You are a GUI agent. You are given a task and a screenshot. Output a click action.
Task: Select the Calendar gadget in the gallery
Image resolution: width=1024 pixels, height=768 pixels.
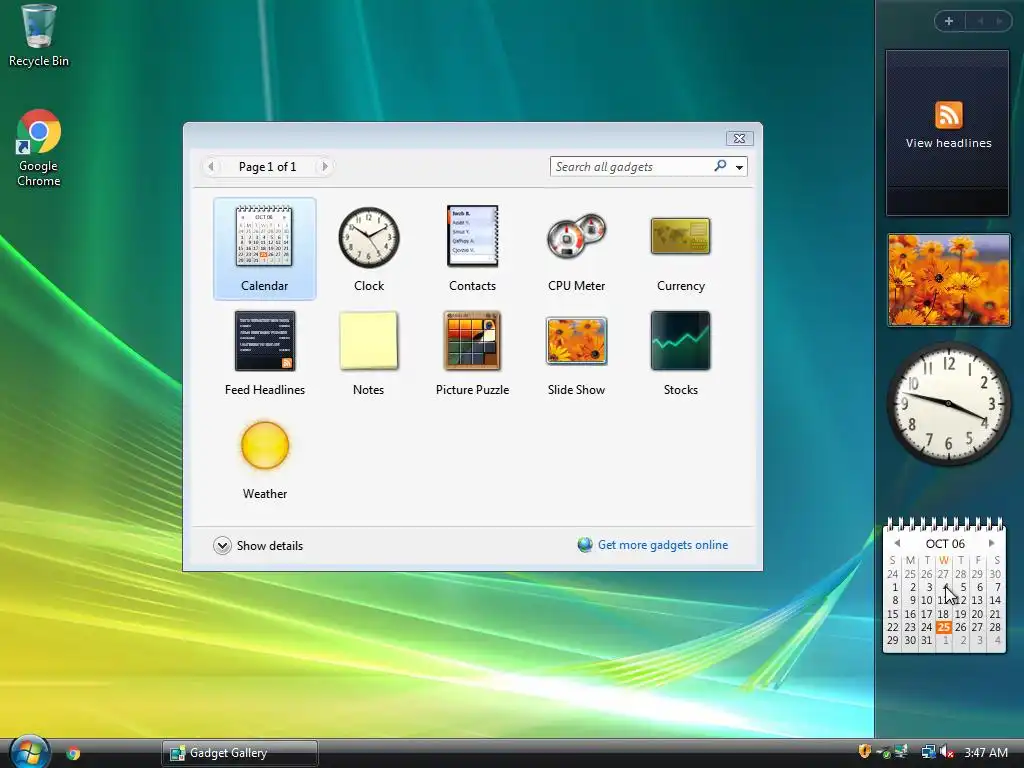click(264, 249)
